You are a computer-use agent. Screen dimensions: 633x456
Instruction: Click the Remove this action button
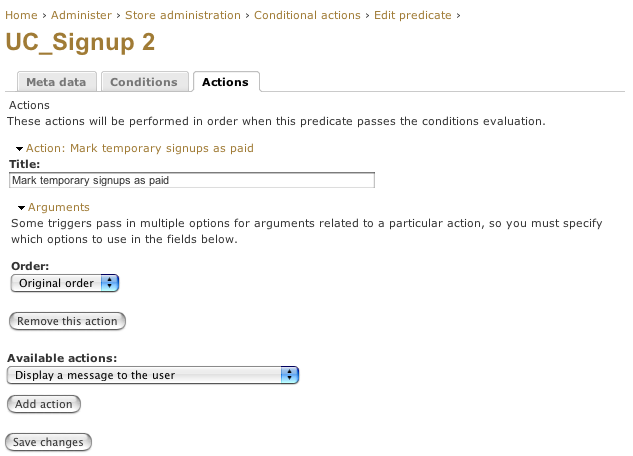click(x=67, y=321)
